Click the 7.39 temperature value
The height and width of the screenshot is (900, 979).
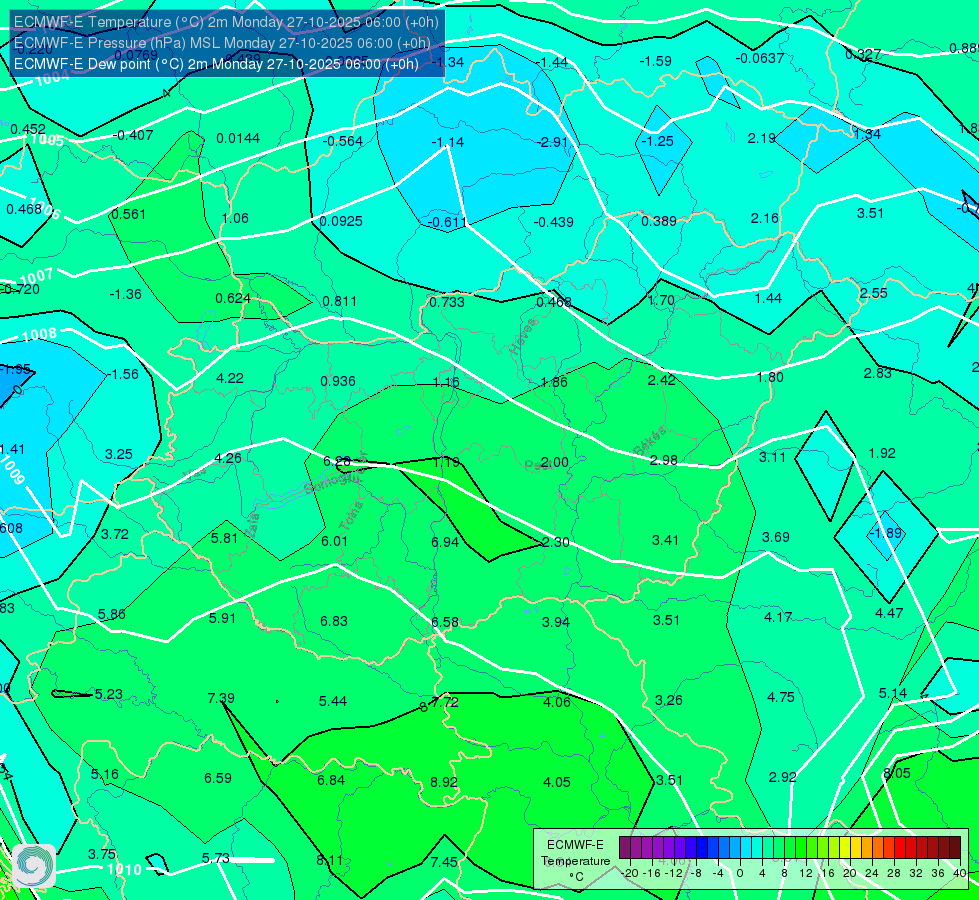[221, 698]
